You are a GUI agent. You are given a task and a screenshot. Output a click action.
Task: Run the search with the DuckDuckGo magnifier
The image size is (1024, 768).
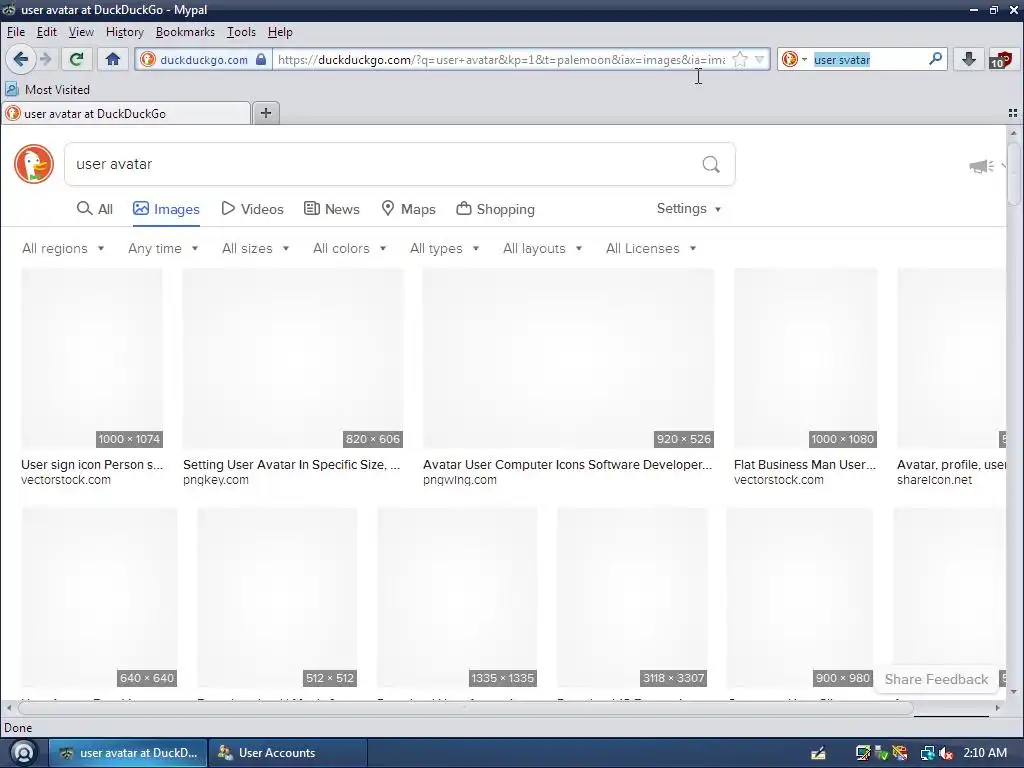coord(711,164)
